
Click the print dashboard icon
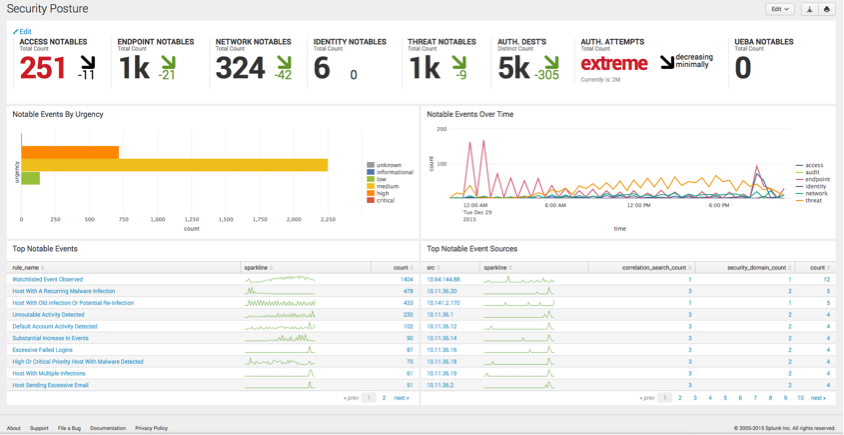click(x=826, y=9)
